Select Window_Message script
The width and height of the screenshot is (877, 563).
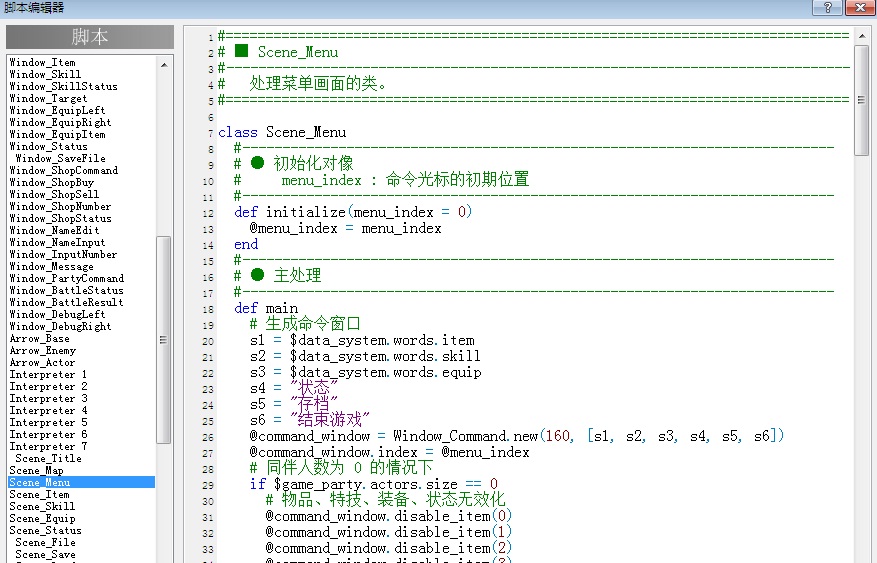point(51,267)
